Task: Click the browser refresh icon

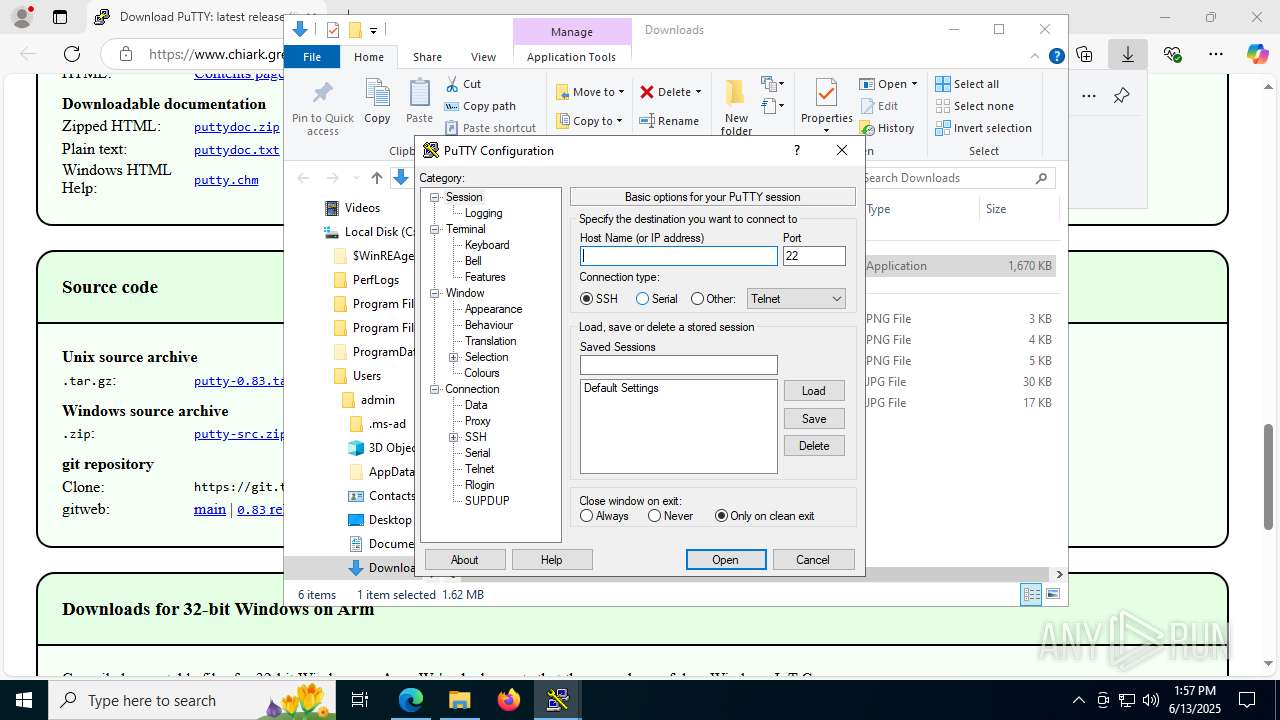Action: click(72, 54)
